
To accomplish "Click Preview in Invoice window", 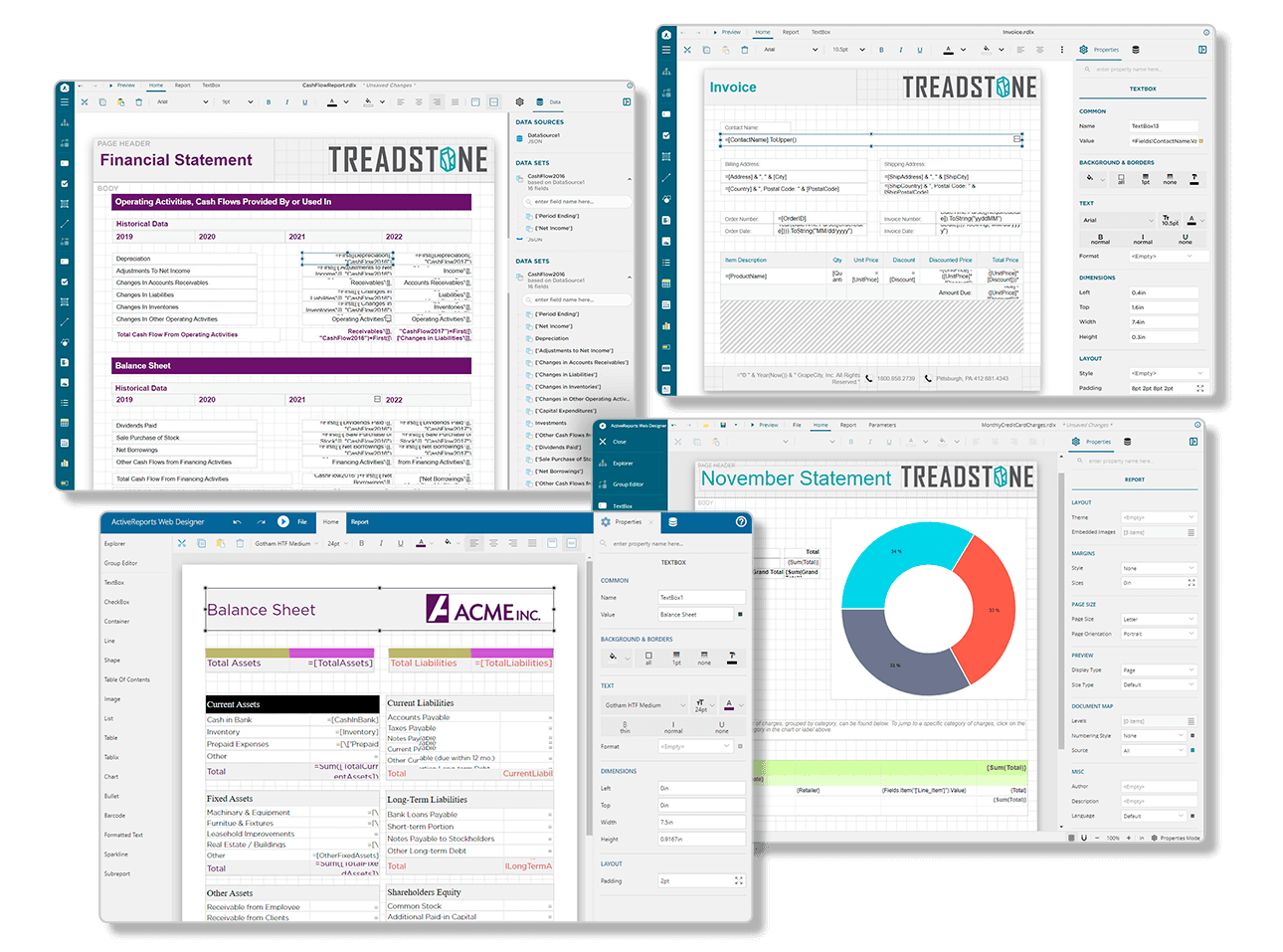I will (726, 32).
